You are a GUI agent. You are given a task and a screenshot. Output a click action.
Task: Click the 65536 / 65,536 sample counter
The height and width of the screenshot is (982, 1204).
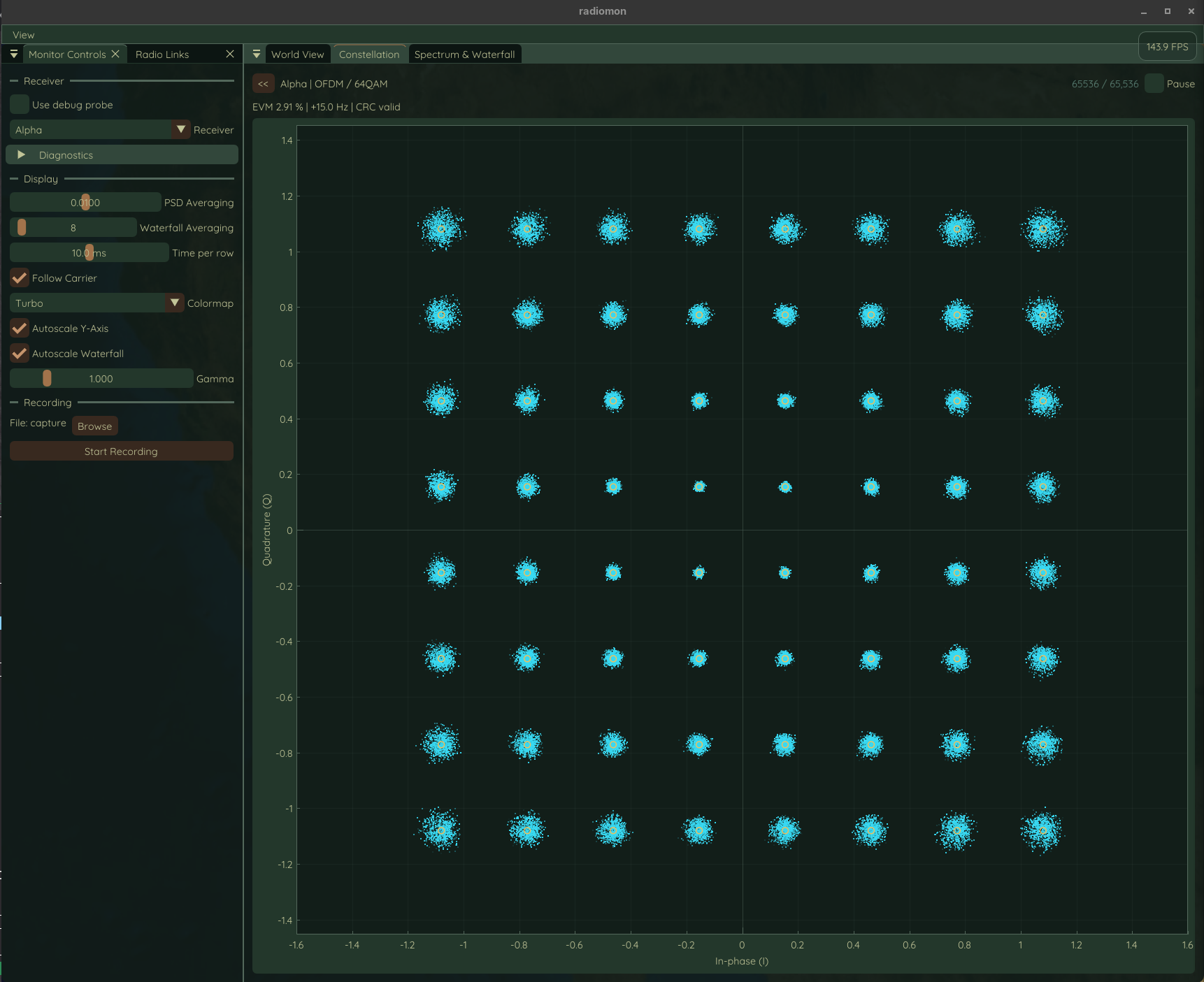pos(1105,84)
